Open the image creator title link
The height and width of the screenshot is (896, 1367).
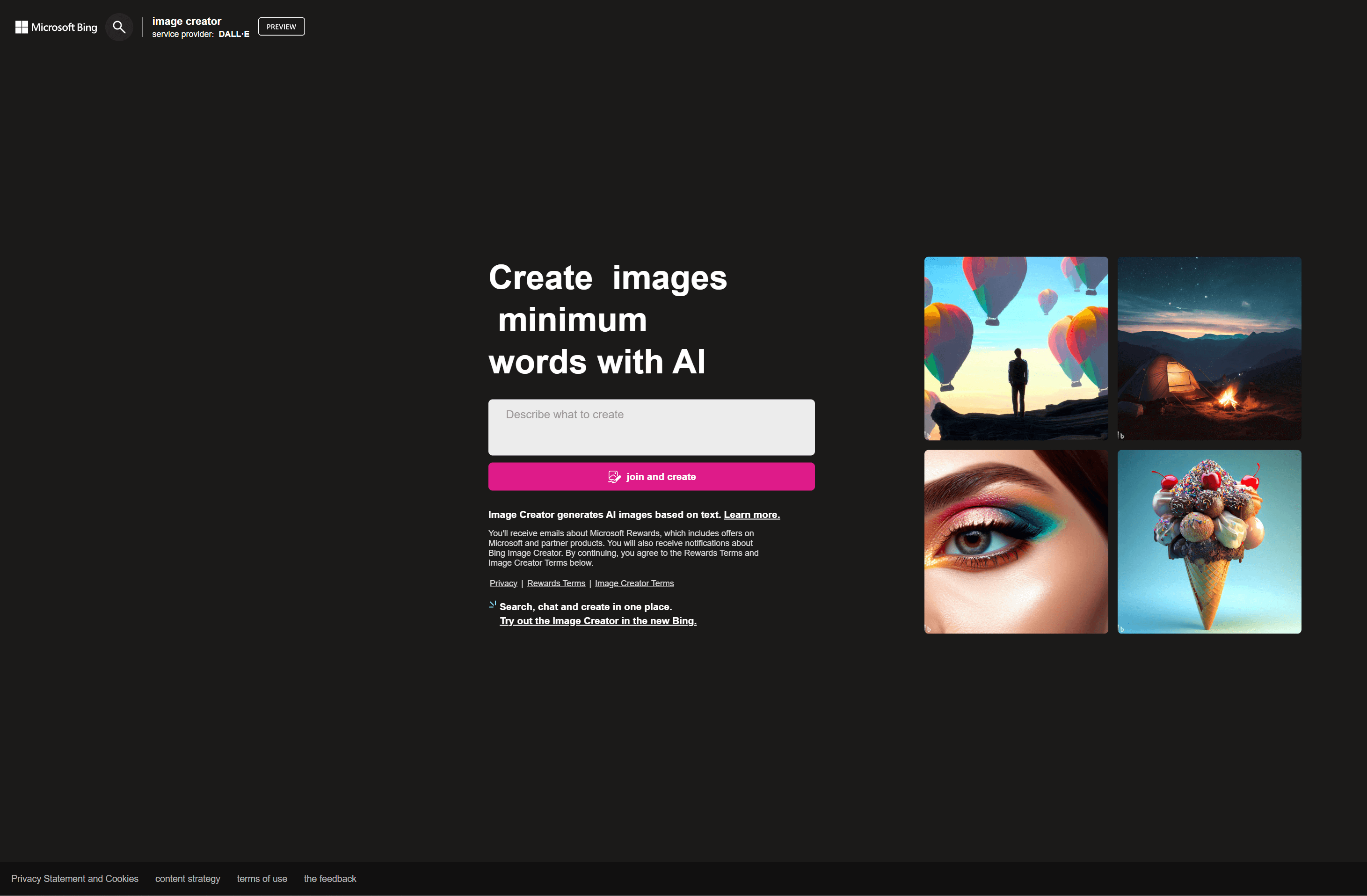pyautogui.click(x=187, y=21)
